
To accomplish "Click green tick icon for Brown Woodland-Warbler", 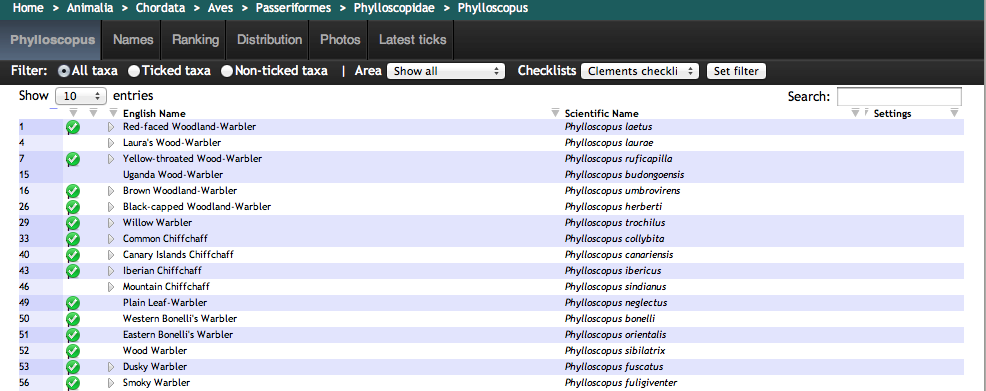I will click(73, 191).
